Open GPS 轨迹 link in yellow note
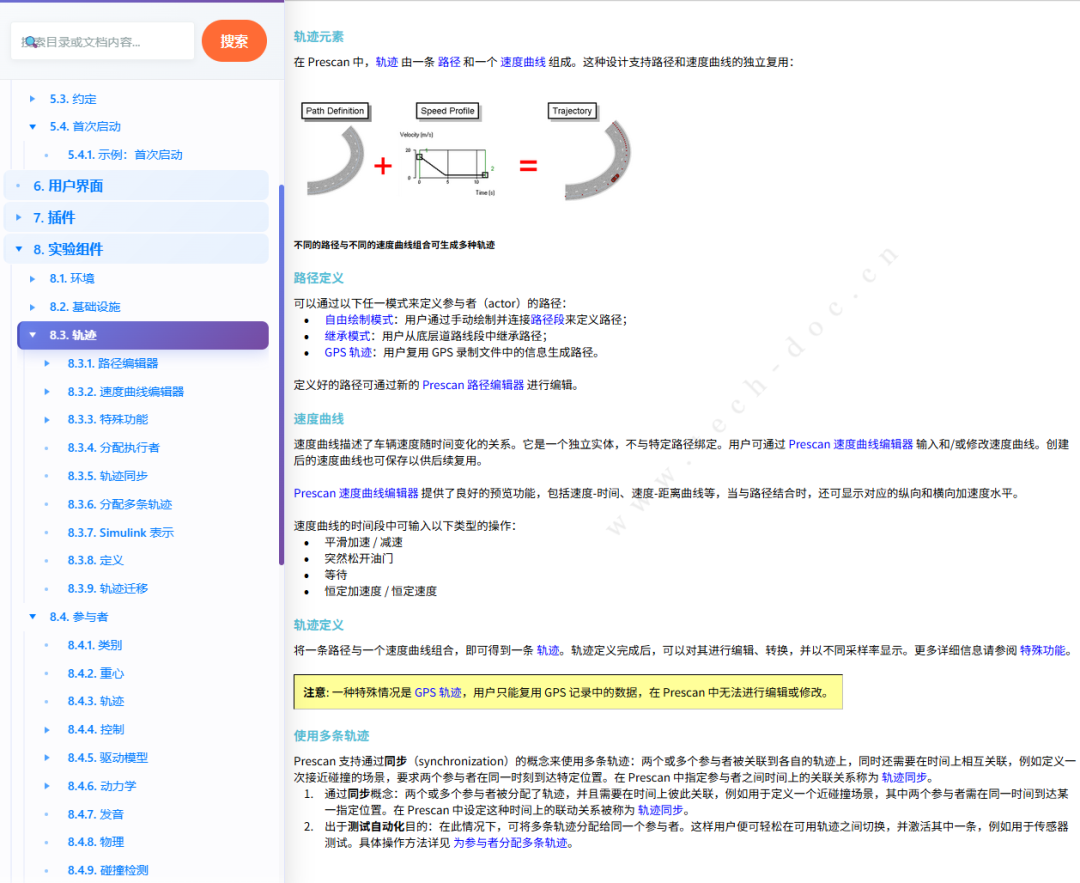Viewport: 1080px width, 883px height. pyautogui.click(x=438, y=692)
